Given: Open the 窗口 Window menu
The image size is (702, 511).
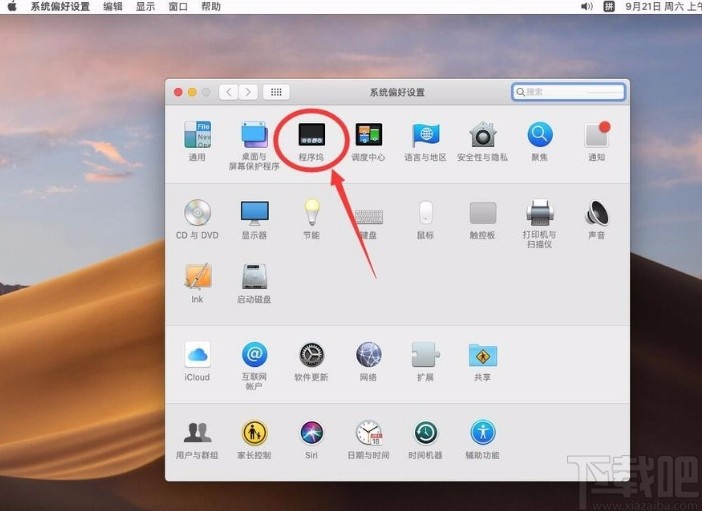Looking at the screenshot, I should [178, 6].
